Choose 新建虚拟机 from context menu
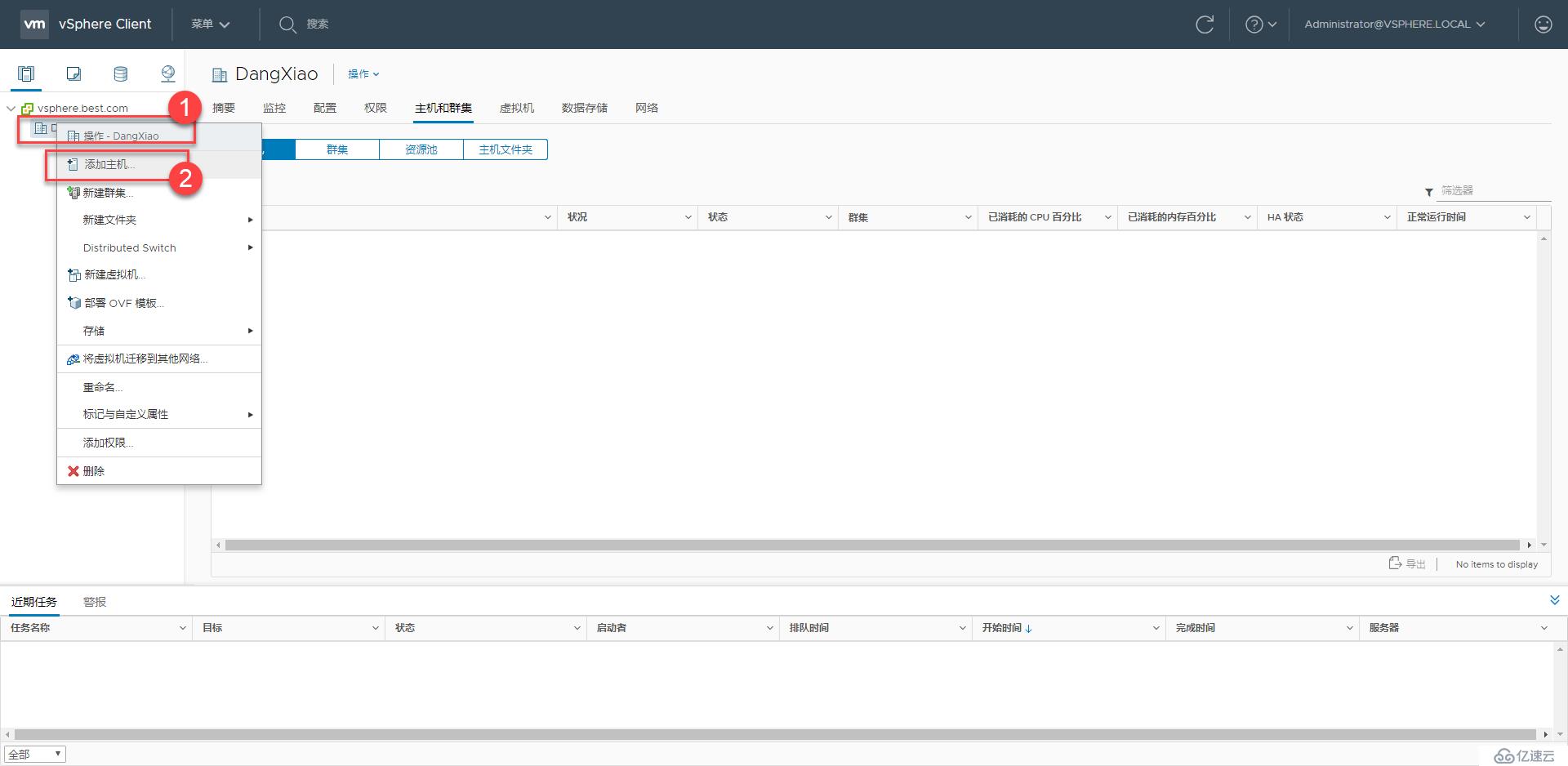This screenshot has height=766, width=1568. point(159,275)
